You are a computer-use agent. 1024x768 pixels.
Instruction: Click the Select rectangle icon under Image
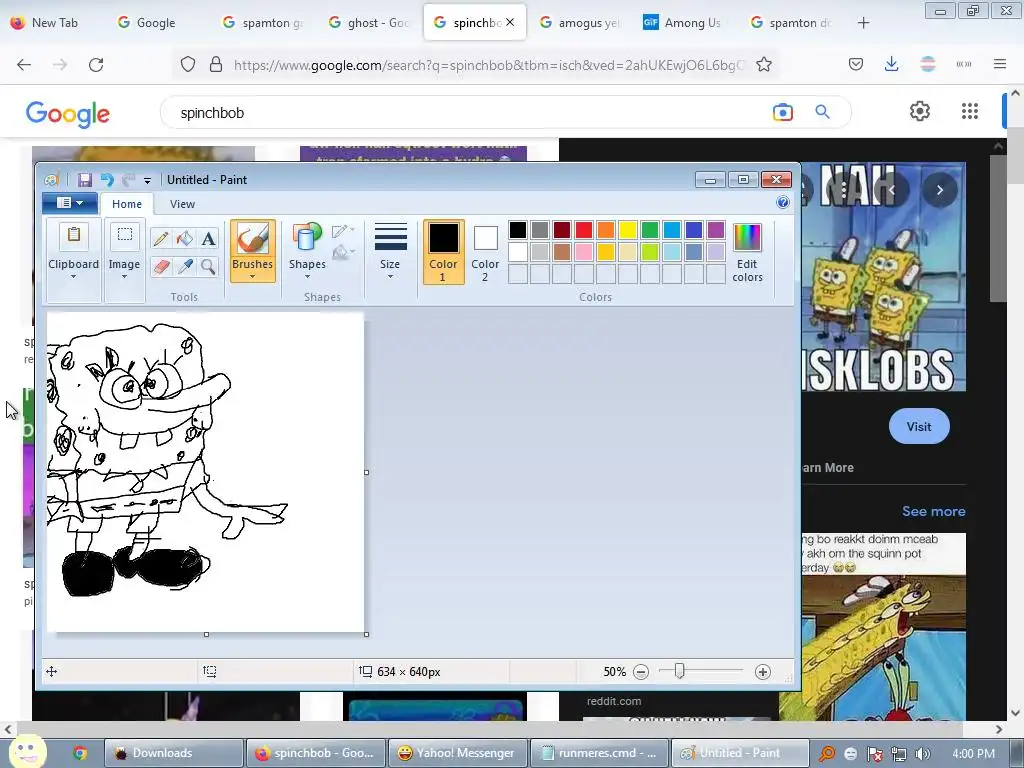pyautogui.click(x=124, y=234)
